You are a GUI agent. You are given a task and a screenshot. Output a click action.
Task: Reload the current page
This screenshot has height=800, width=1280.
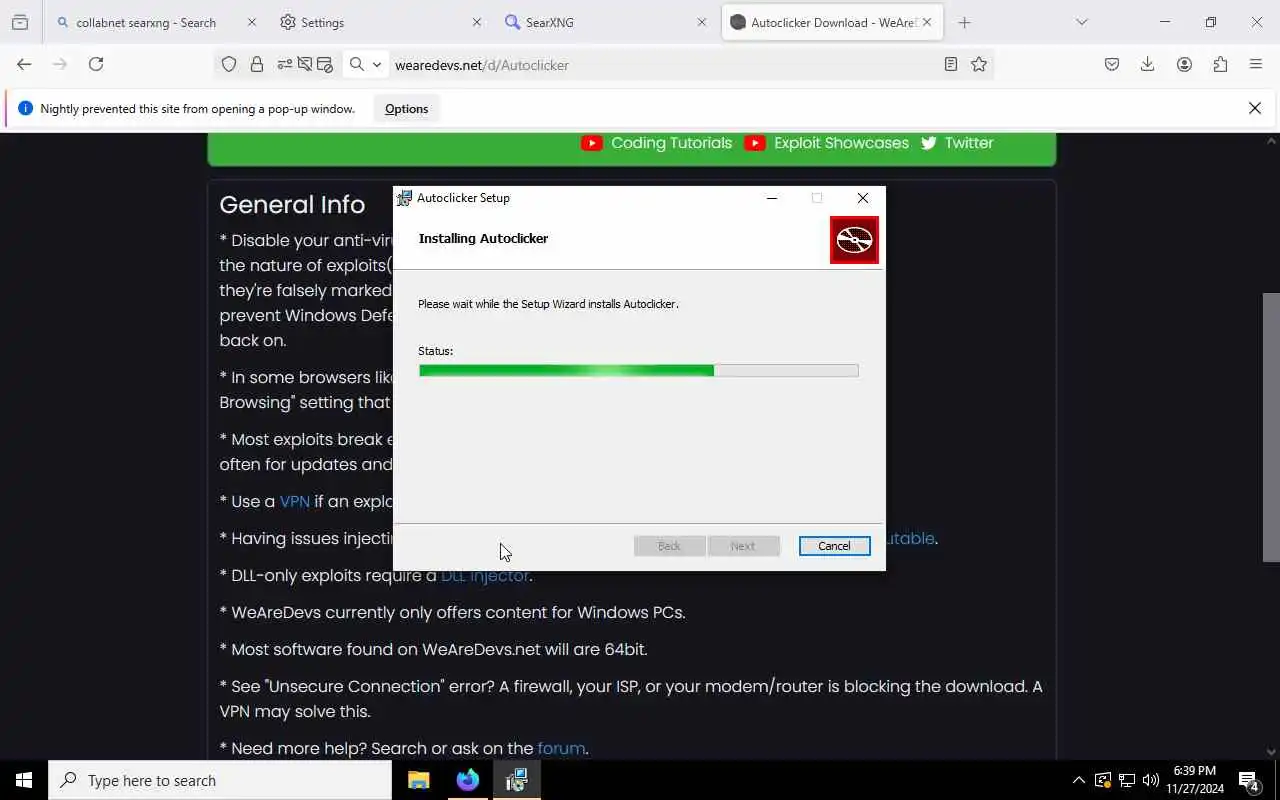click(96, 64)
